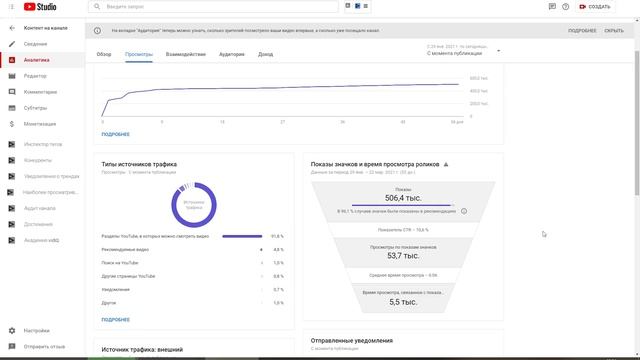This screenshot has height=360, width=640.
Task: Click the Отправить отзыв feedback icon
Action: (12, 347)
